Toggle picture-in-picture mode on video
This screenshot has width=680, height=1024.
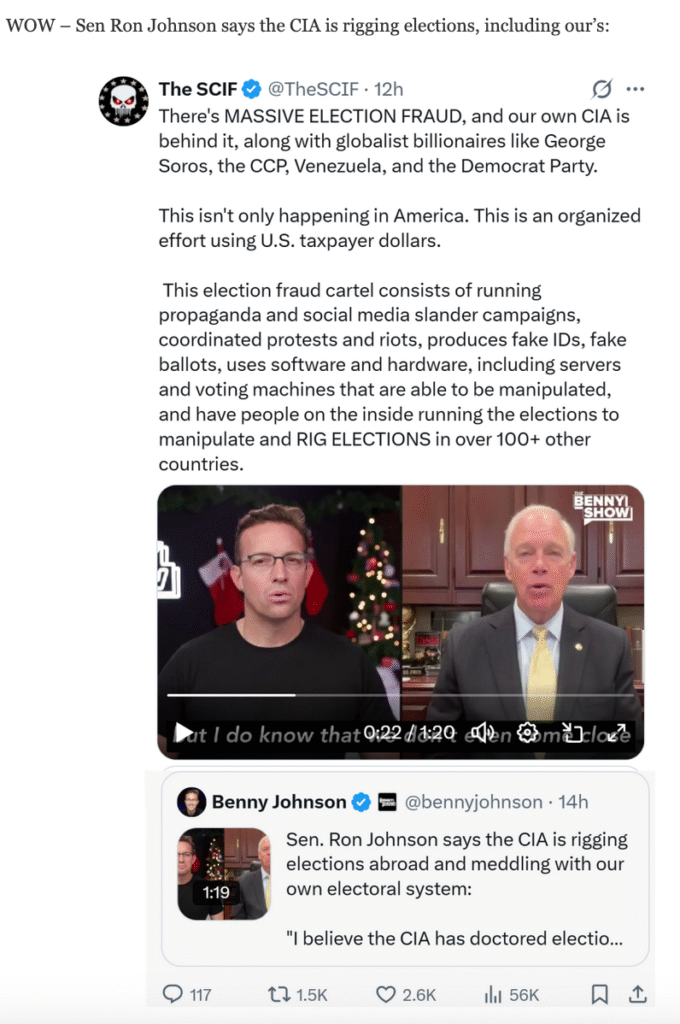(572, 733)
